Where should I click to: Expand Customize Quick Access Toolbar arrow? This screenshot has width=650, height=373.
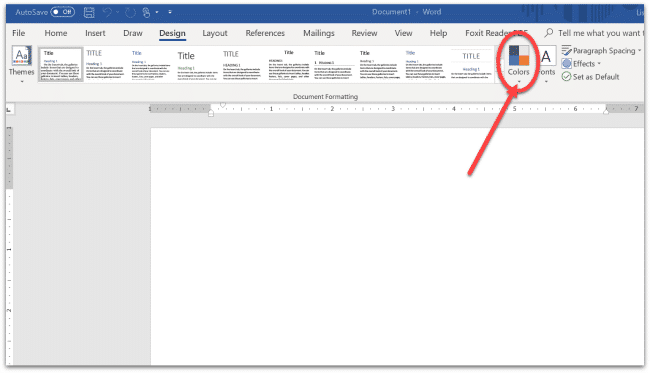tap(170, 12)
